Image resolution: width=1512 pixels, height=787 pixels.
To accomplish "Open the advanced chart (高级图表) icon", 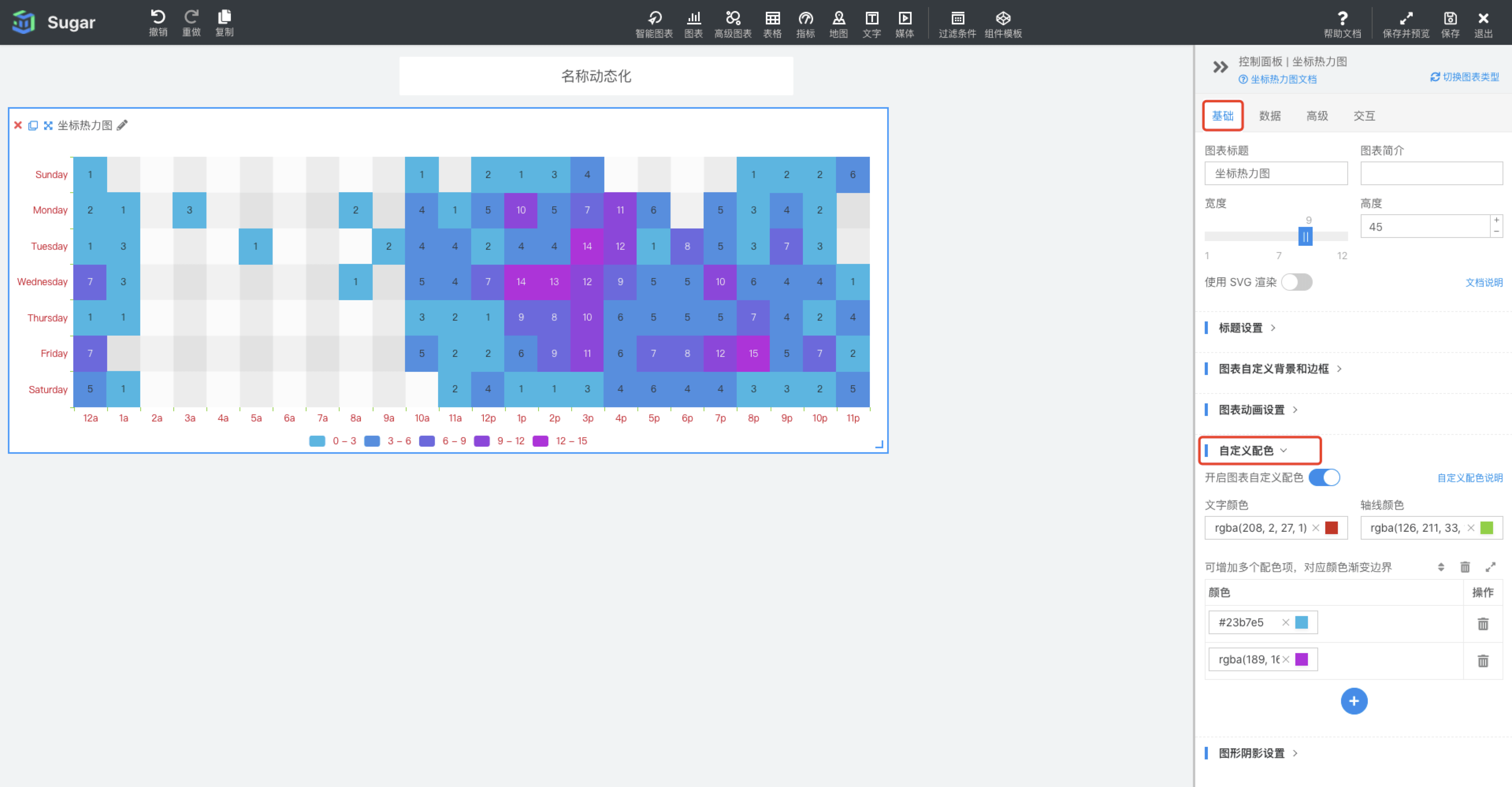I will [x=732, y=25].
